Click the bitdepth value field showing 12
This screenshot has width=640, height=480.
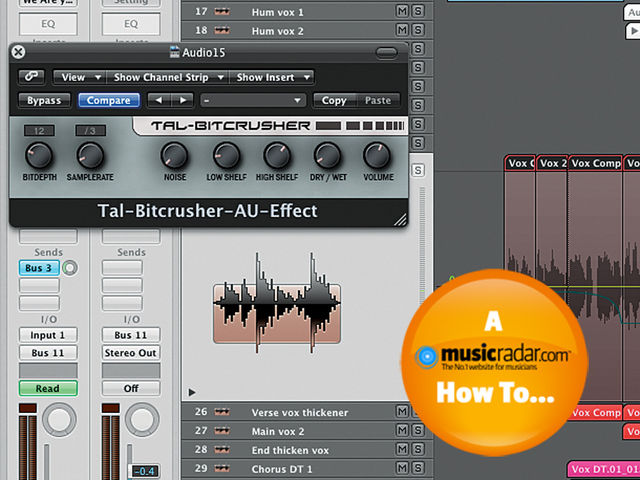pos(39,131)
